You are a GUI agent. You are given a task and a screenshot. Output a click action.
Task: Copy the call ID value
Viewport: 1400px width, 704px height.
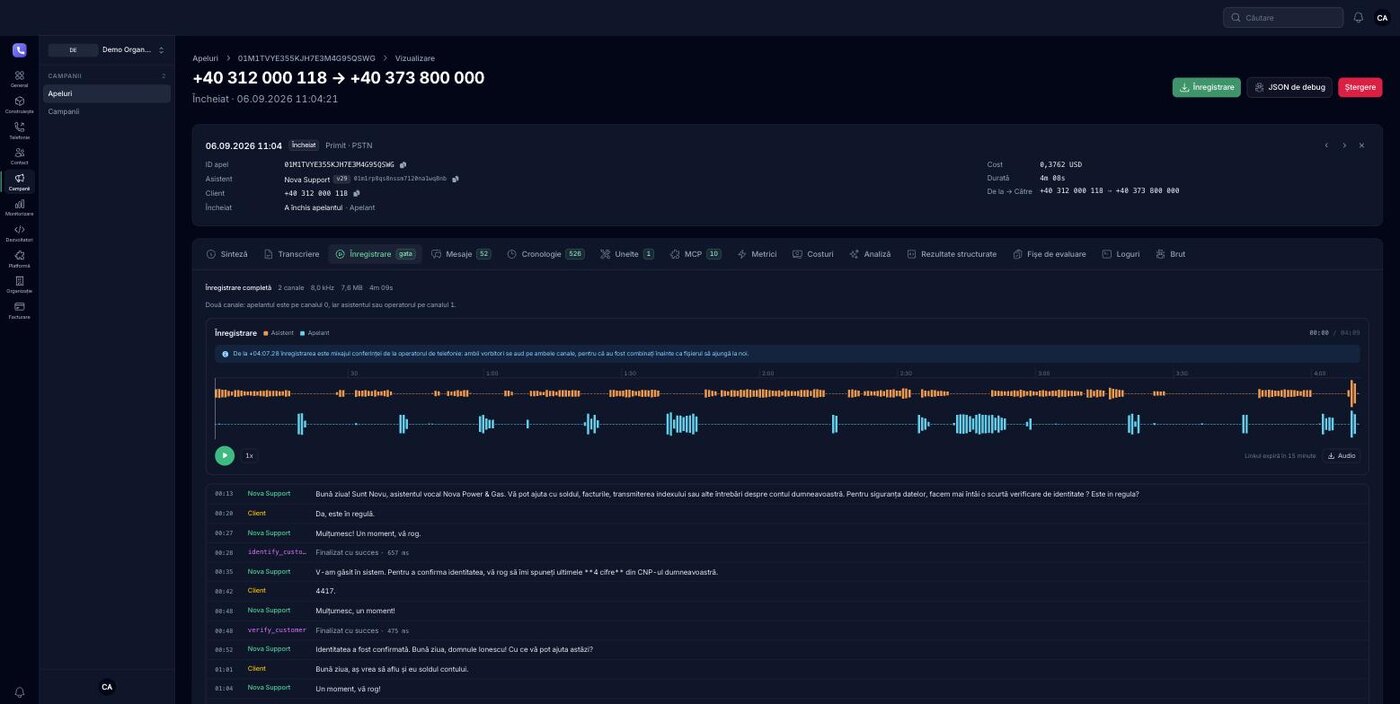(x=403, y=165)
